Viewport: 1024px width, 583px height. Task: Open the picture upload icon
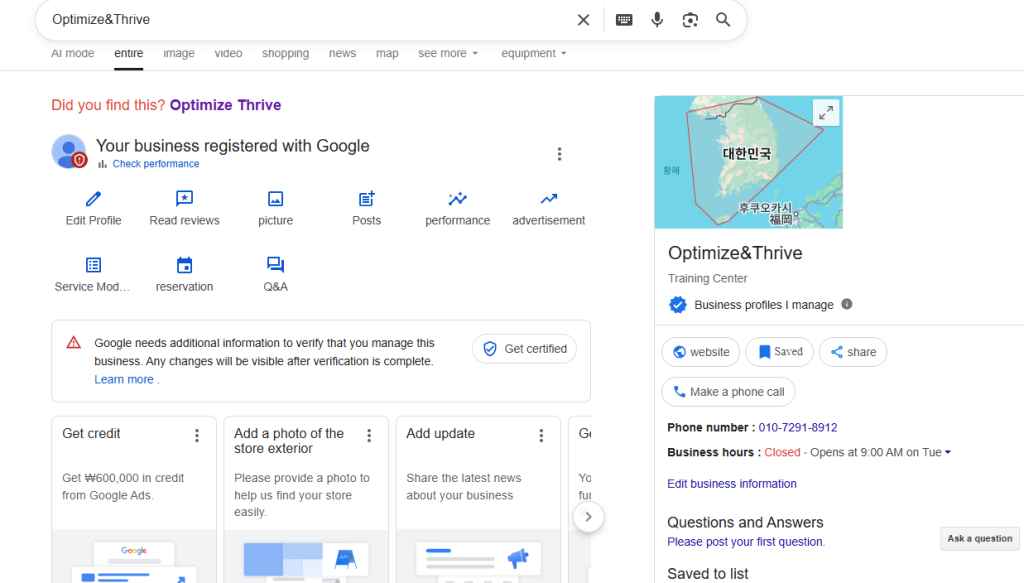click(275, 198)
